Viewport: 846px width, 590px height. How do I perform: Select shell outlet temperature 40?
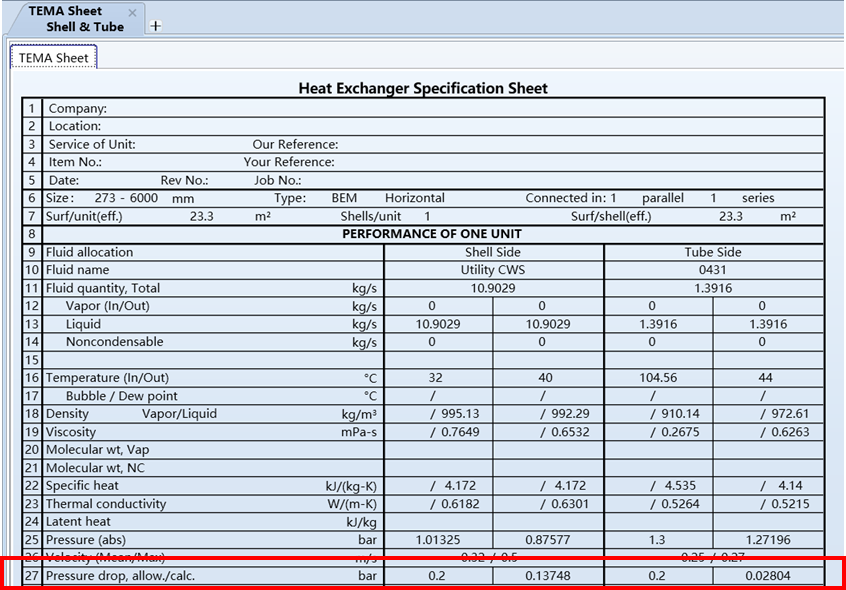pos(545,378)
